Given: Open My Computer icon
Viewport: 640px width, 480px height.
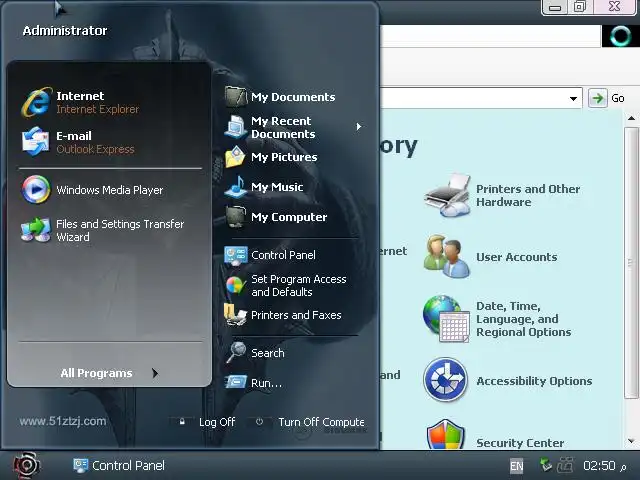Looking at the screenshot, I should click(x=236, y=217).
